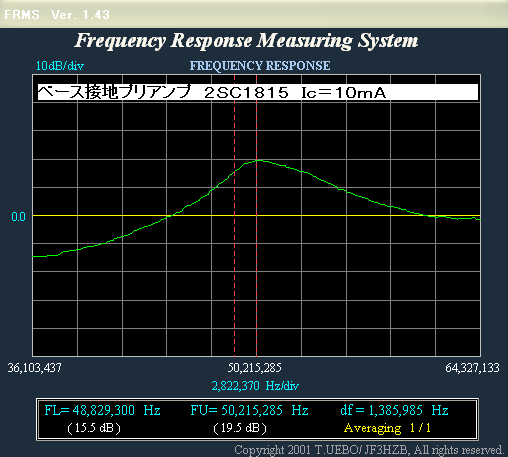The width and height of the screenshot is (508, 457).
Task: Select the end frequency 64,327,133
Action: click(472, 368)
